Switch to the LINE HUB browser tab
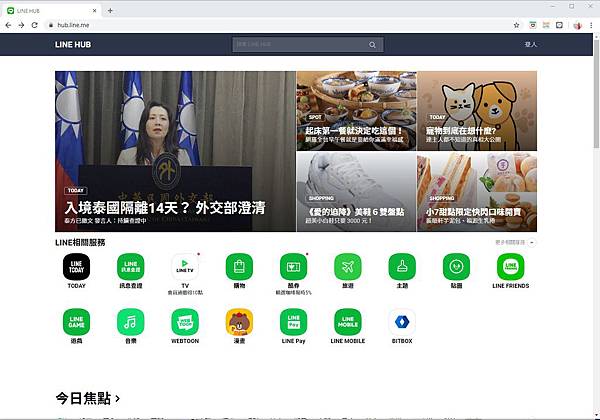This screenshot has width=600, height=420. tap(51, 11)
